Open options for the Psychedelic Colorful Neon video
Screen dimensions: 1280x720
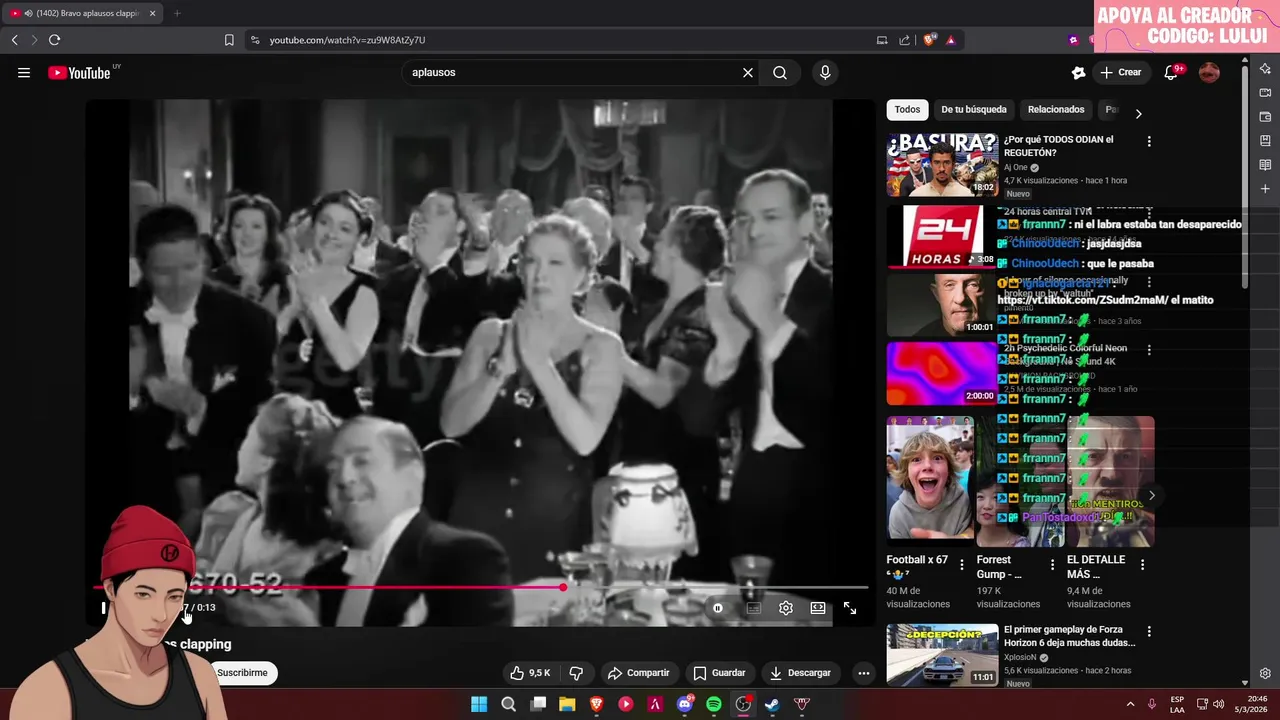[1149, 350]
